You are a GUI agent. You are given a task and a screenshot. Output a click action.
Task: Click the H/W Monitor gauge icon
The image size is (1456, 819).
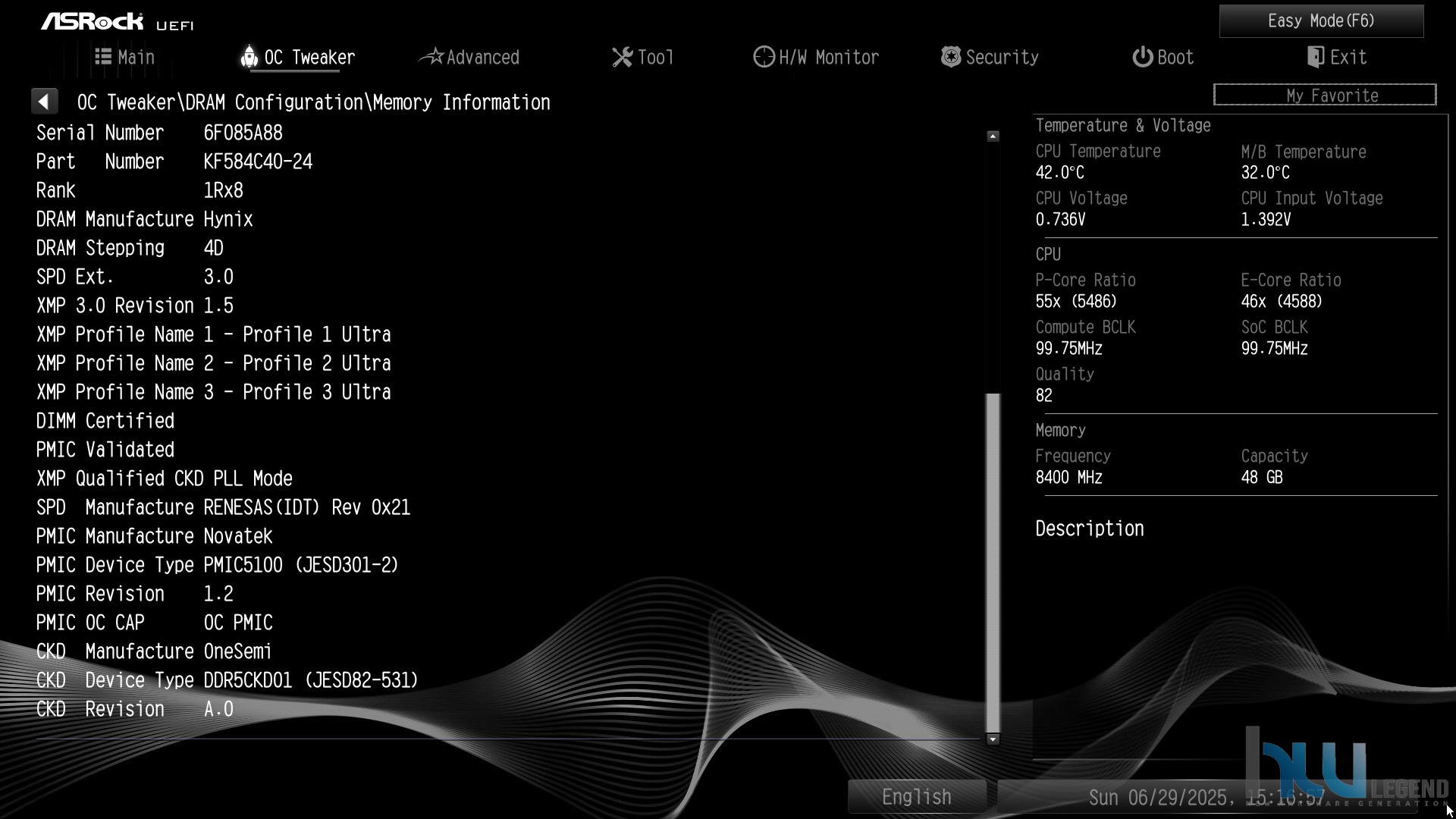[x=764, y=57]
